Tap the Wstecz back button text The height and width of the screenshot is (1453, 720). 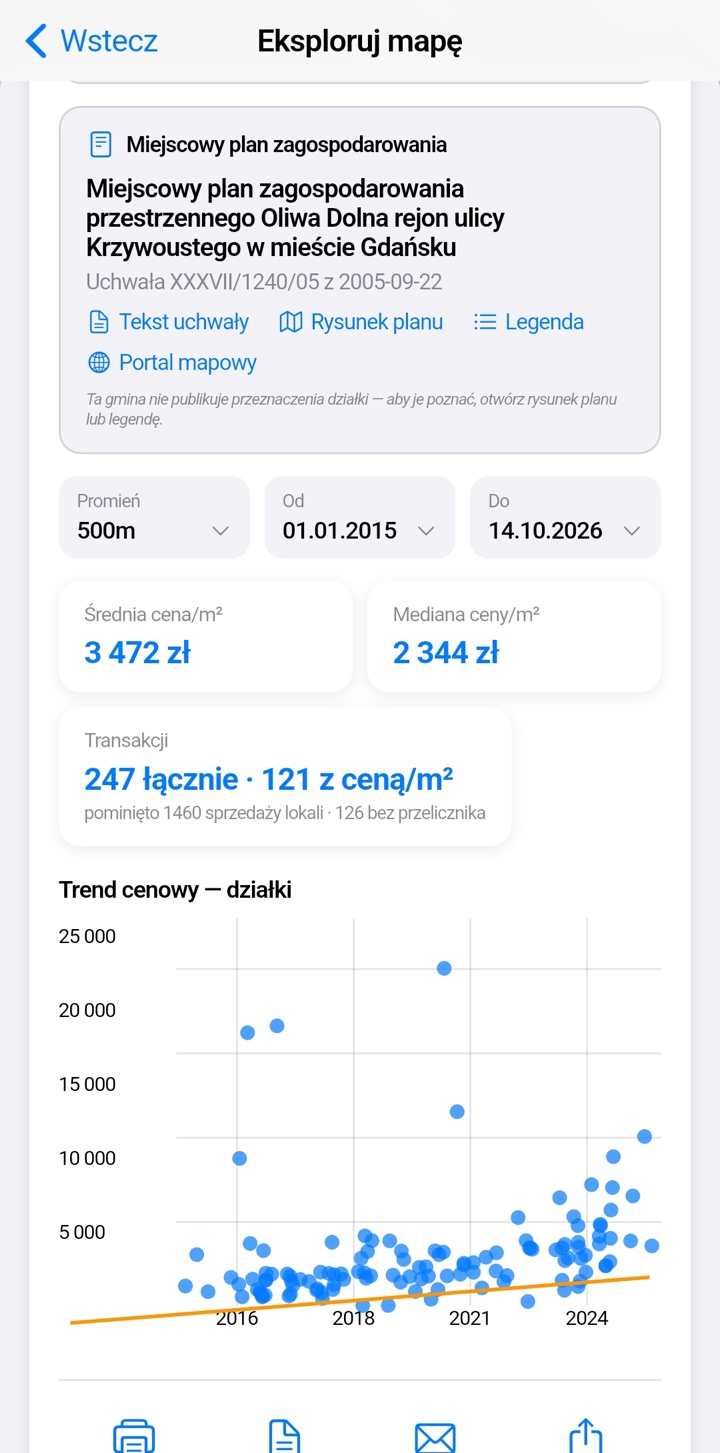(x=109, y=41)
